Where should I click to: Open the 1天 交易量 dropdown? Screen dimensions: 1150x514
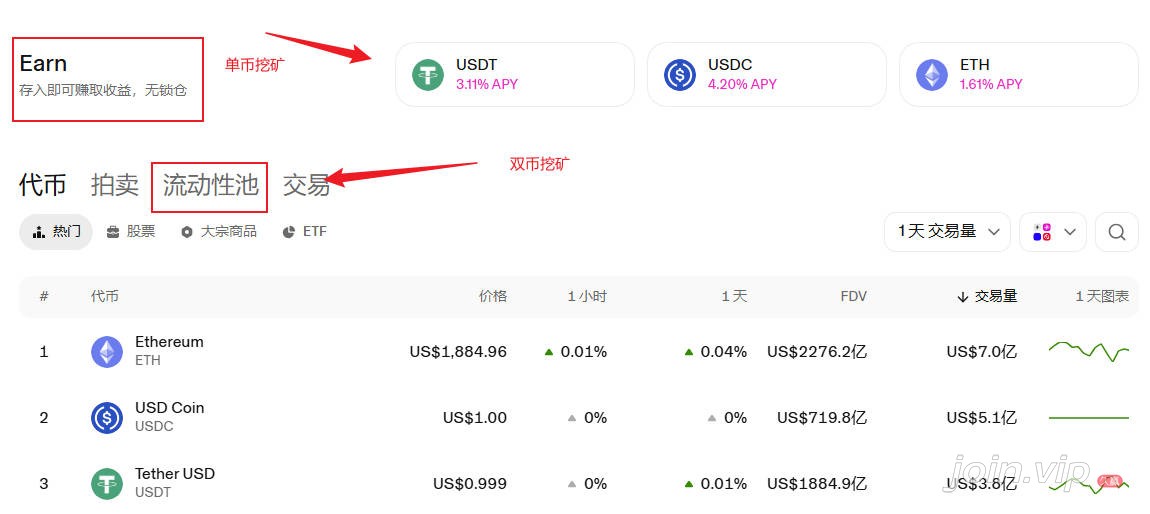947,232
